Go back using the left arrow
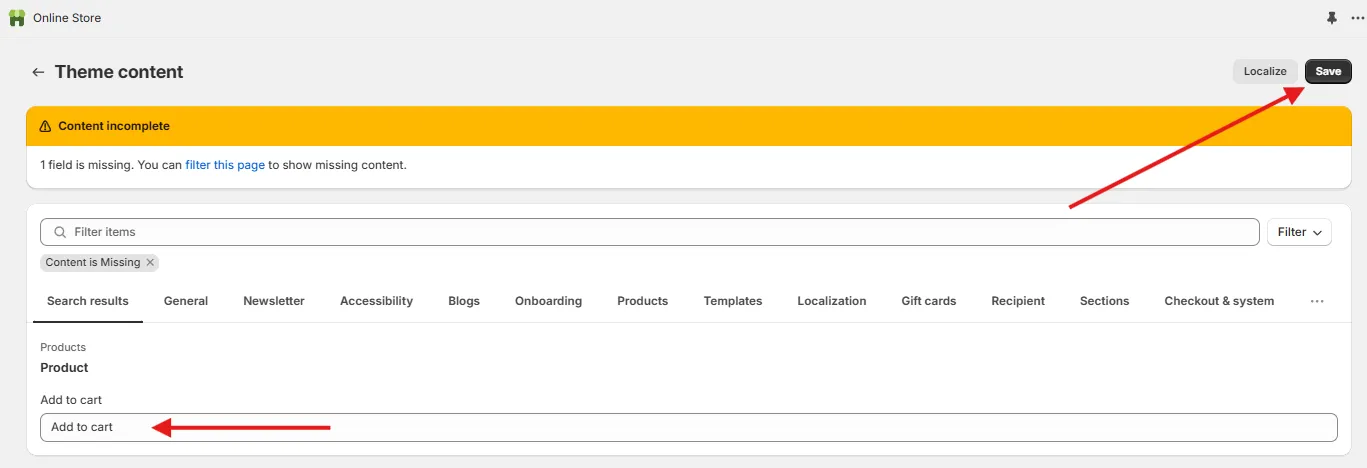Screen dimensions: 1367x468 (x=38, y=72)
